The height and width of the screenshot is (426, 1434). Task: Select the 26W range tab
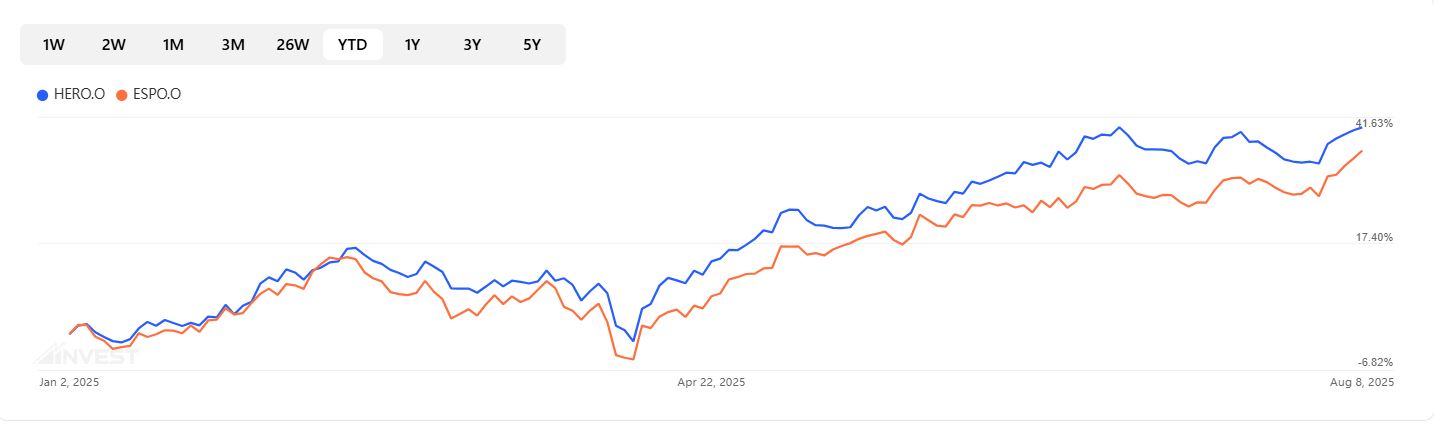coord(293,44)
